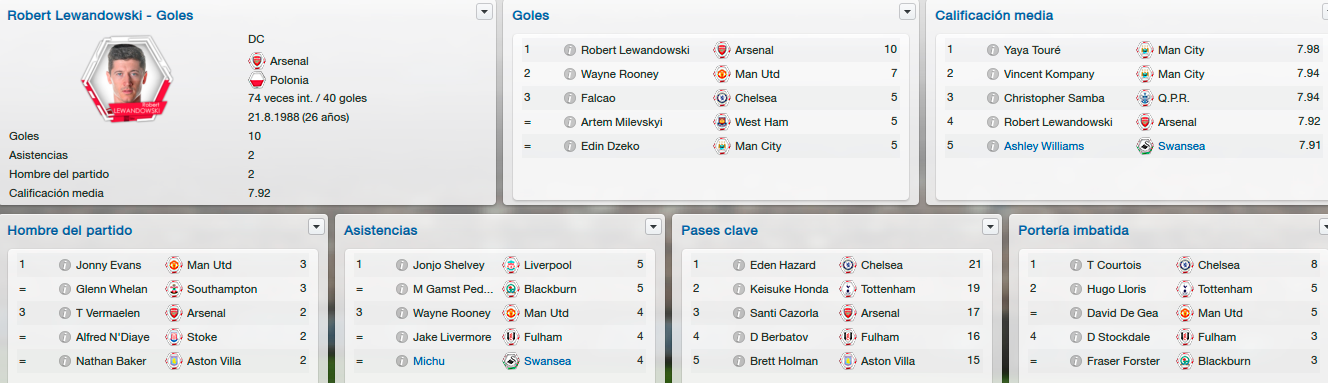The height and width of the screenshot is (383, 1328).
Task: Click info icon beside T Courtois
Action: coord(1076,265)
